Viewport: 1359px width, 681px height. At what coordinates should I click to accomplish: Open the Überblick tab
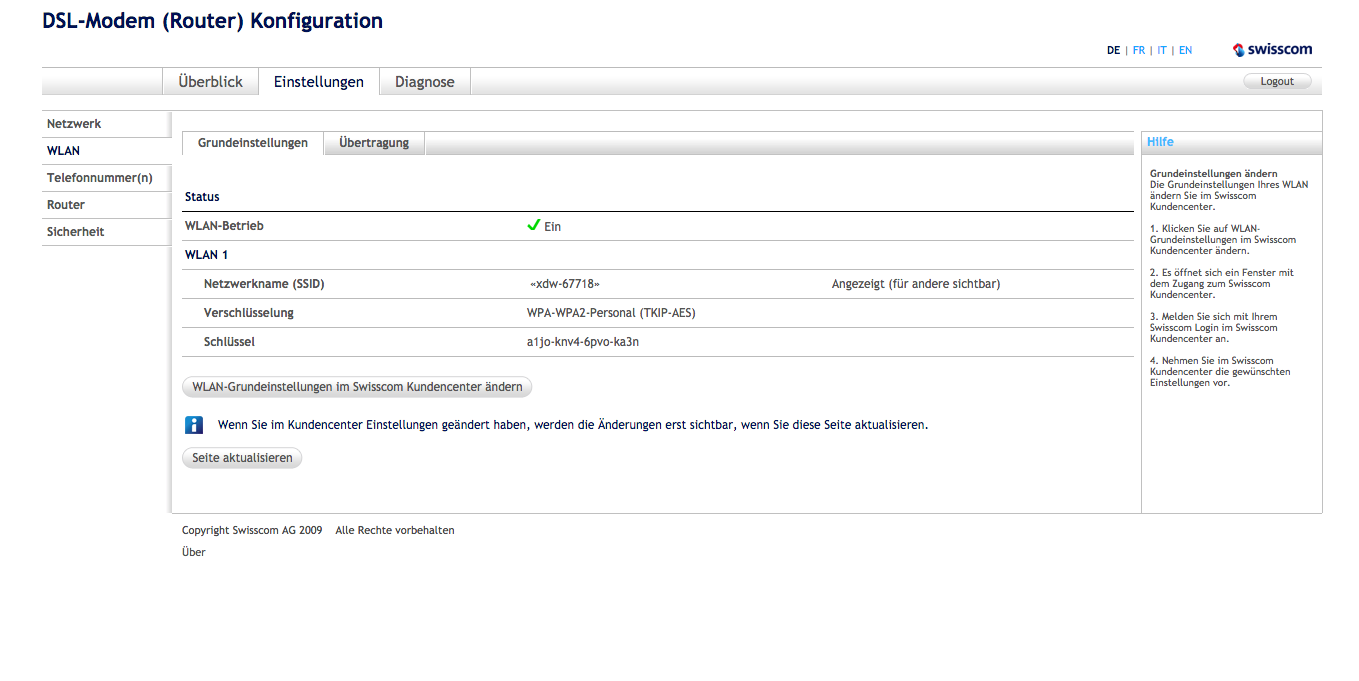pyautogui.click(x=210, y=82)
